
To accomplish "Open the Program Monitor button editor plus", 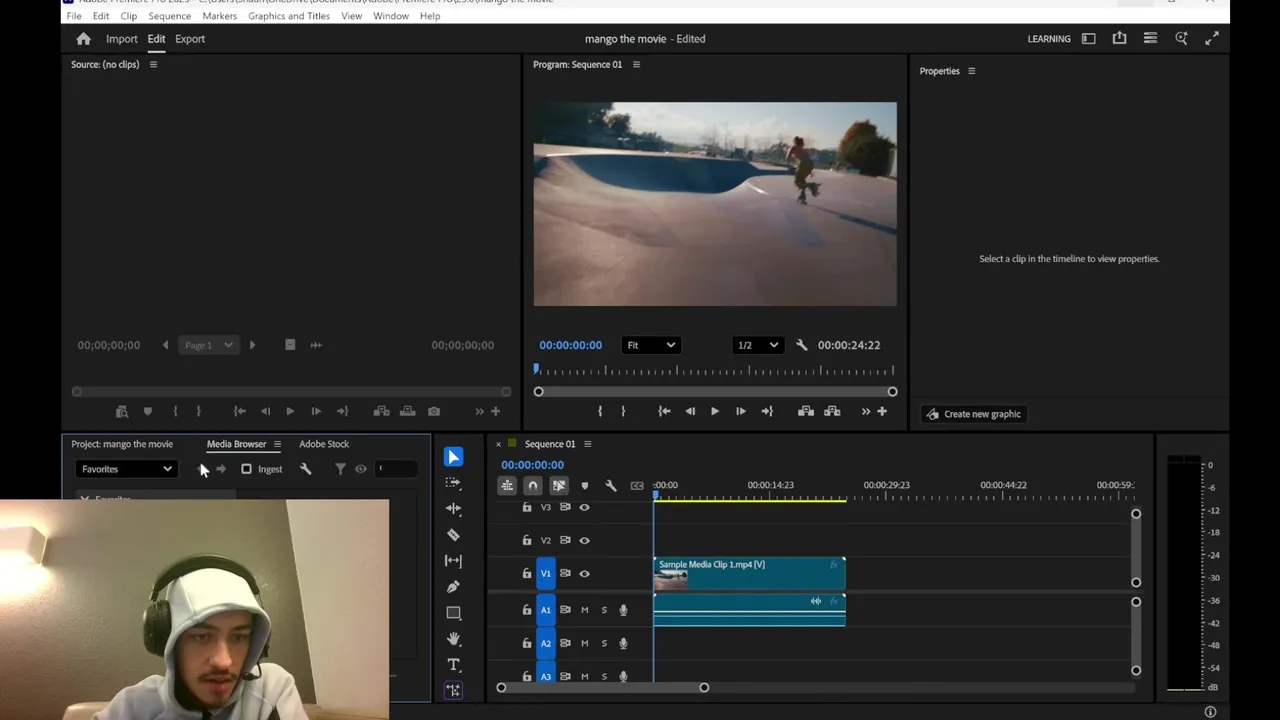I will click(882, 411).
